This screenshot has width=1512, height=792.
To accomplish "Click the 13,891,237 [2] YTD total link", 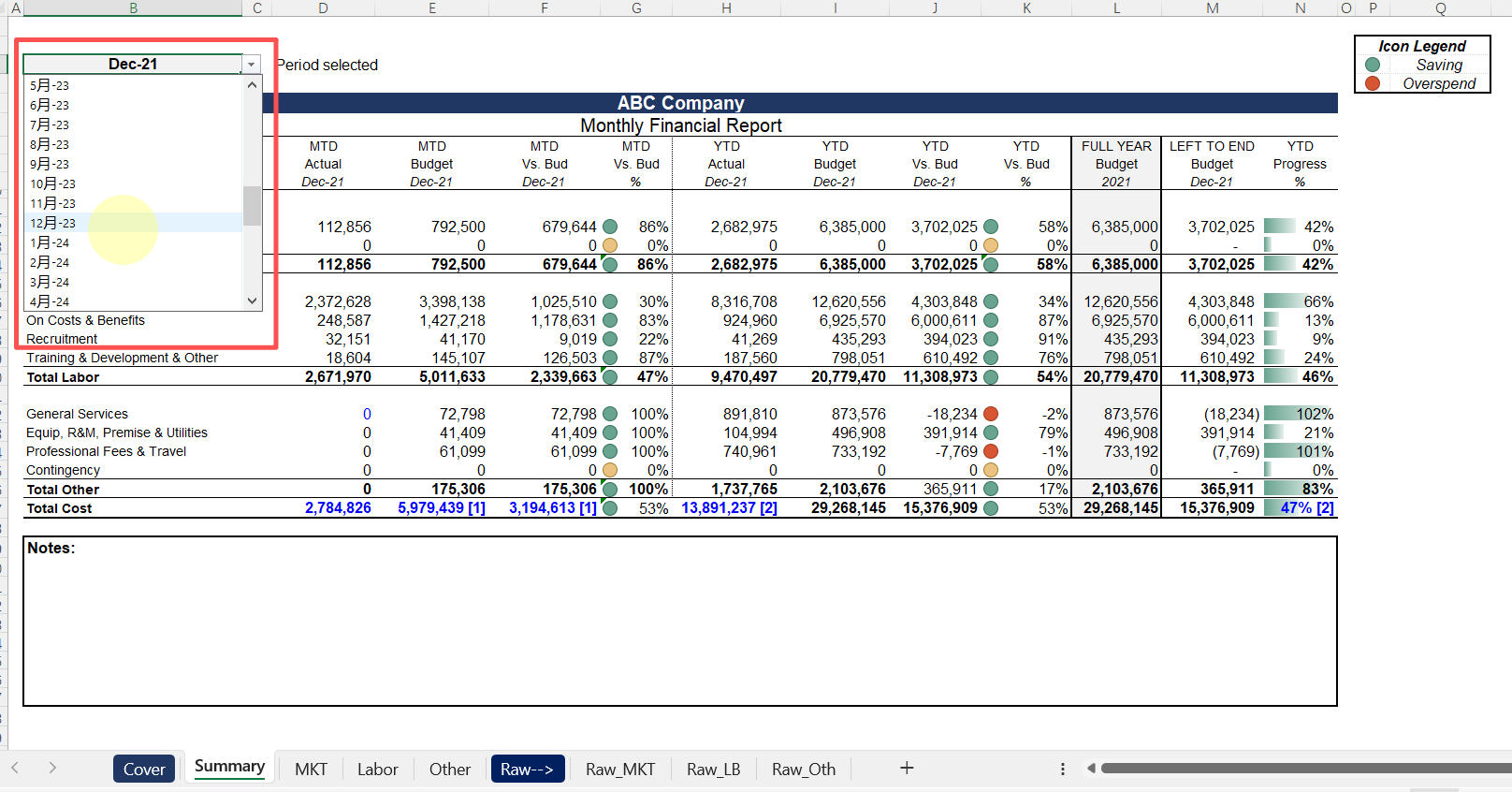I will [729, 507].
